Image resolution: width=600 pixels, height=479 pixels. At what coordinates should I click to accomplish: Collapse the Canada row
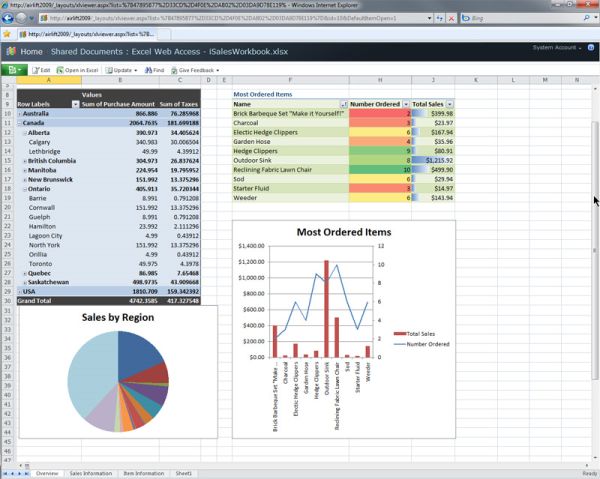click(20, 123)
